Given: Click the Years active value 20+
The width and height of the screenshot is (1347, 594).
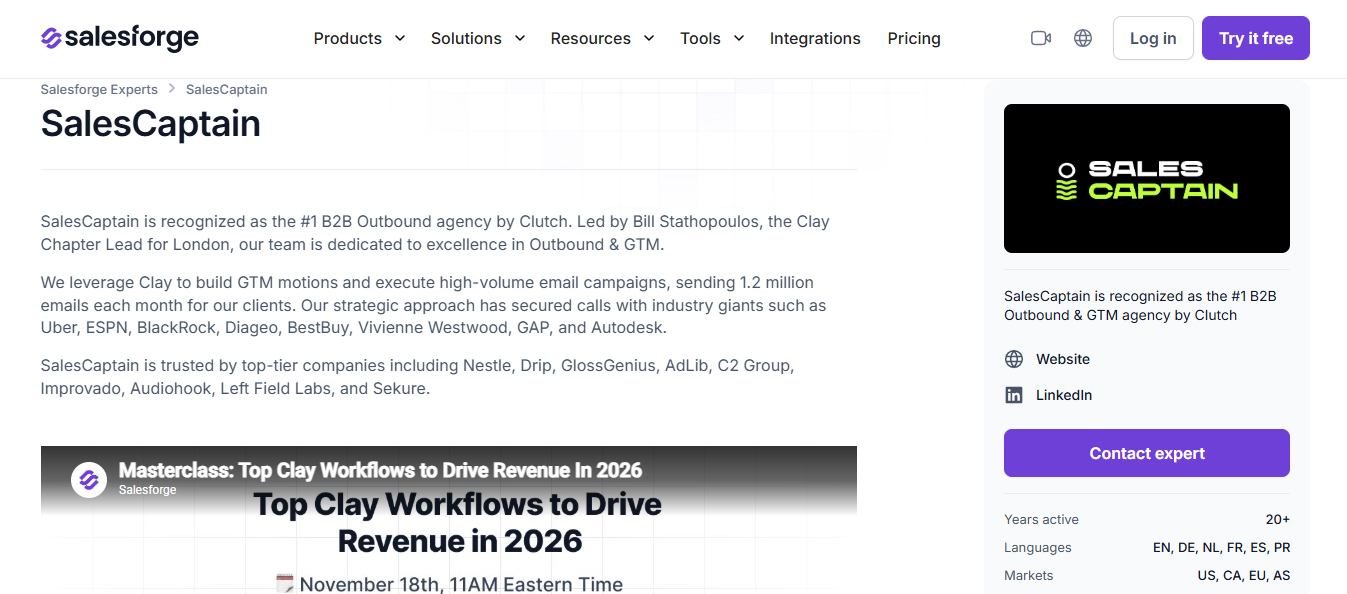Looking at the screenshot, I should 1277,519.
